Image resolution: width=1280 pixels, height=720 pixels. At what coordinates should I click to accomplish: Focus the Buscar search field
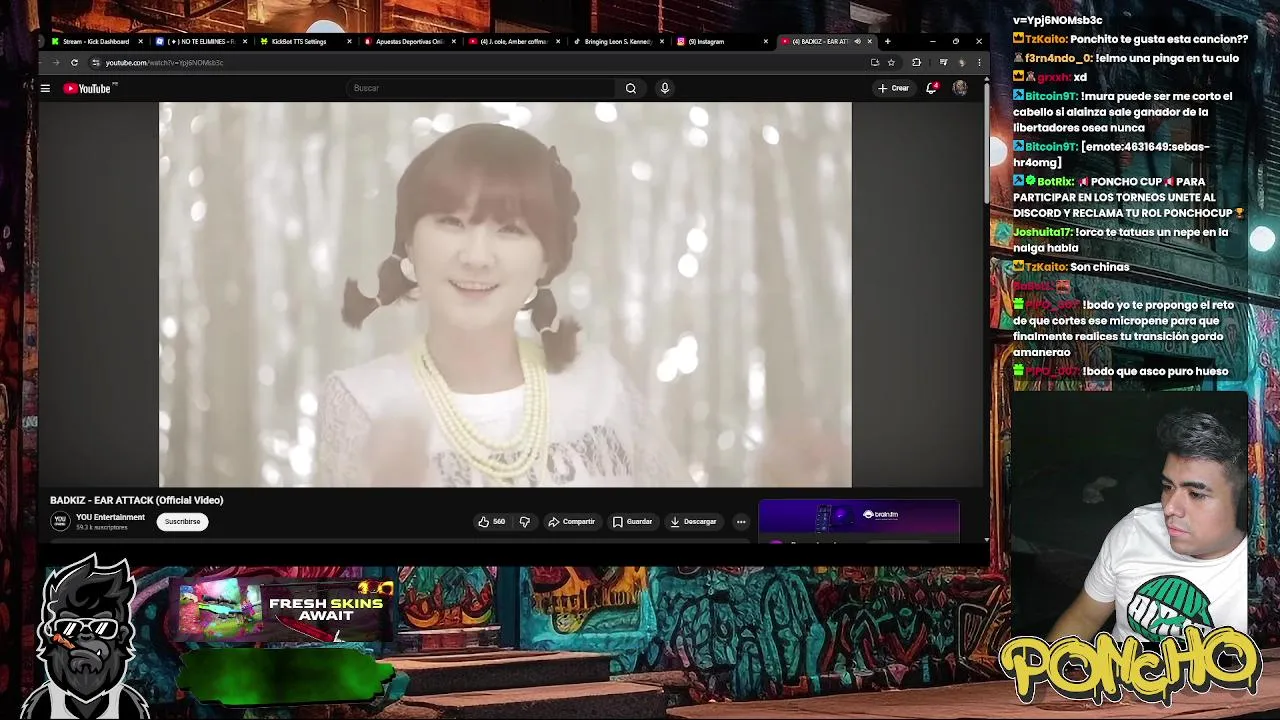click(480, 88)
